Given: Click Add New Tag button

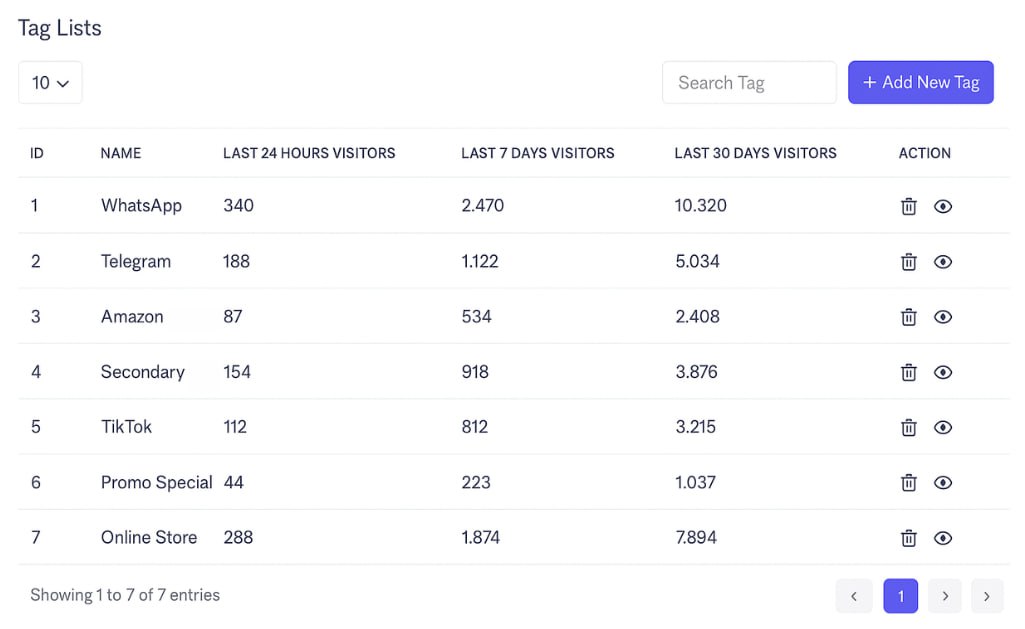Looking at the screenshot, I should pos(920,83).
